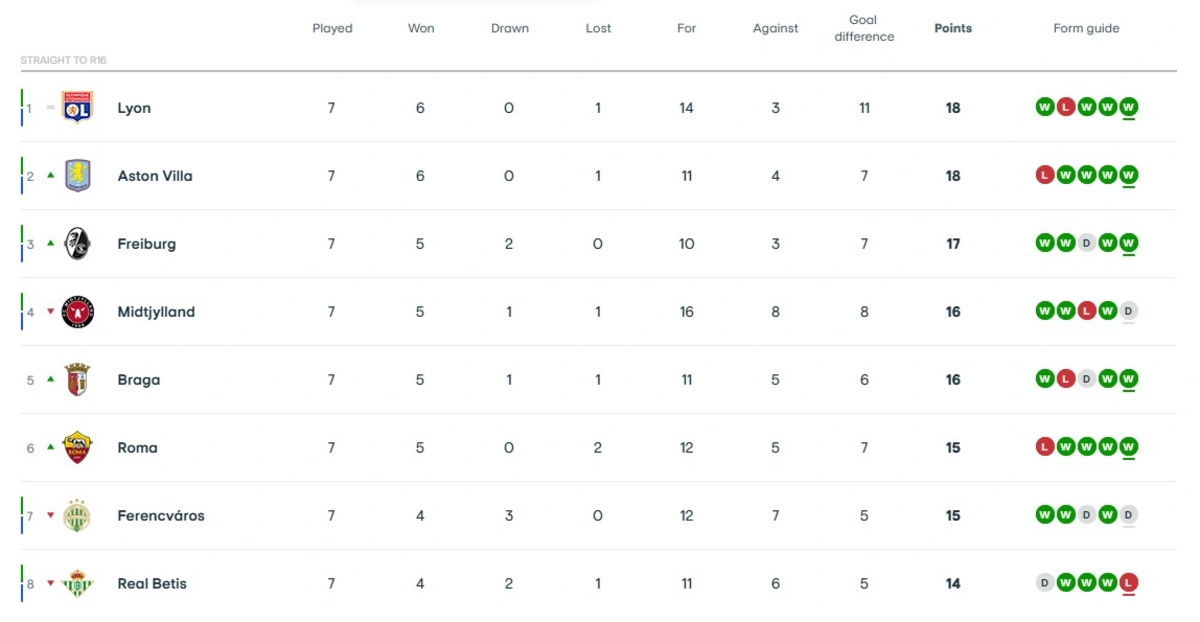Click the Midtjylland club crest
Viewport: 1200px width, 622px height.
pyautogui.click(x=77, y=311)
